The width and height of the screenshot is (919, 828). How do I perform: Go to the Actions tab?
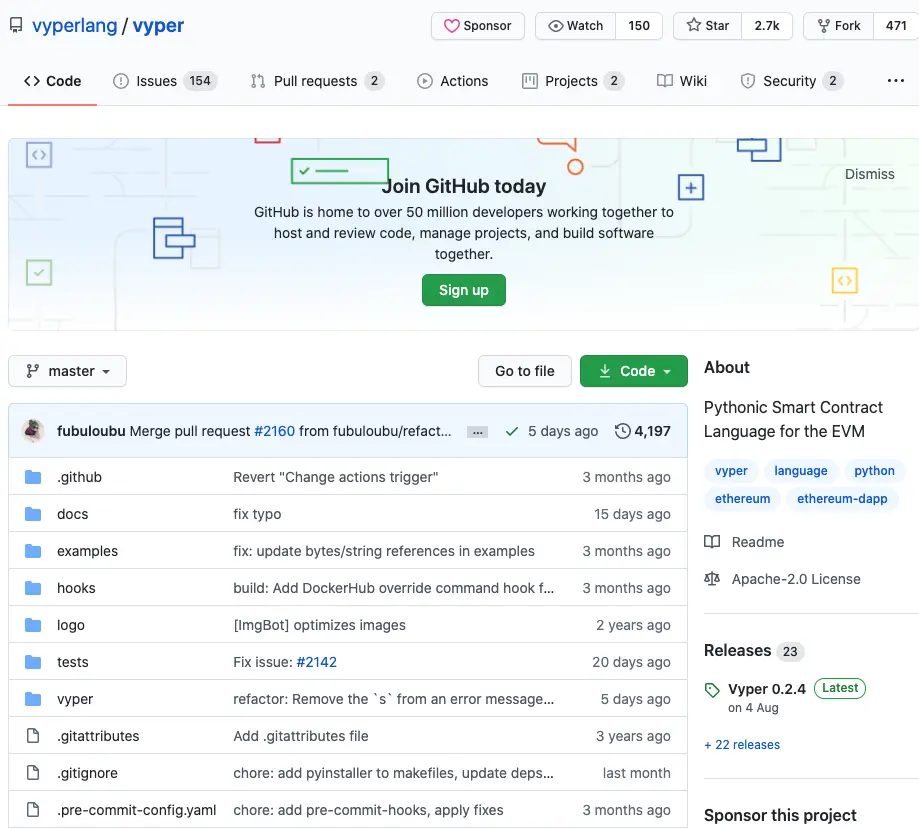(x=452, y=81)
